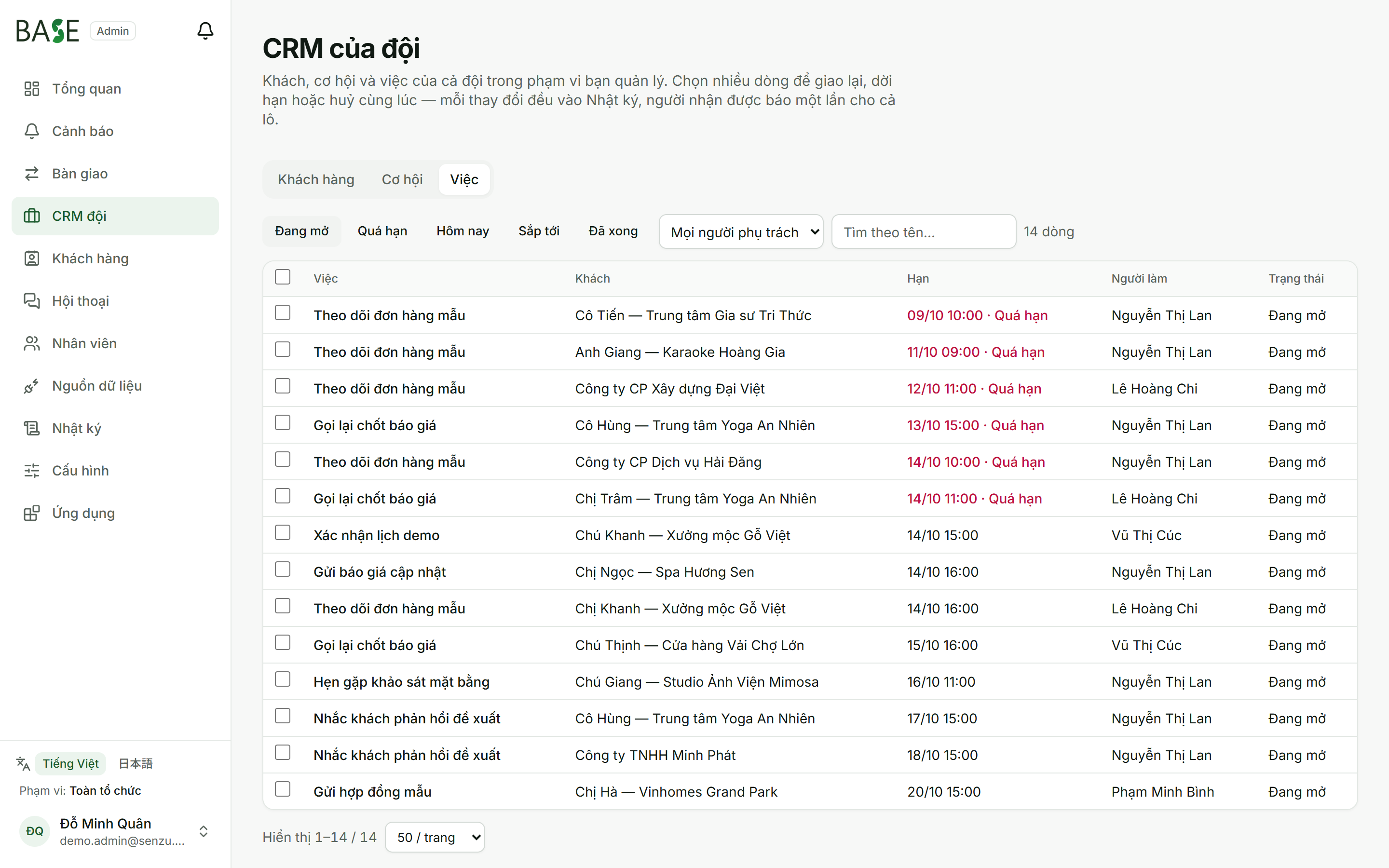Image resolution: width=1389 pixels, height=868 pixels.
Task: Click the Hạn column header
Action: [x=918, y=279]
